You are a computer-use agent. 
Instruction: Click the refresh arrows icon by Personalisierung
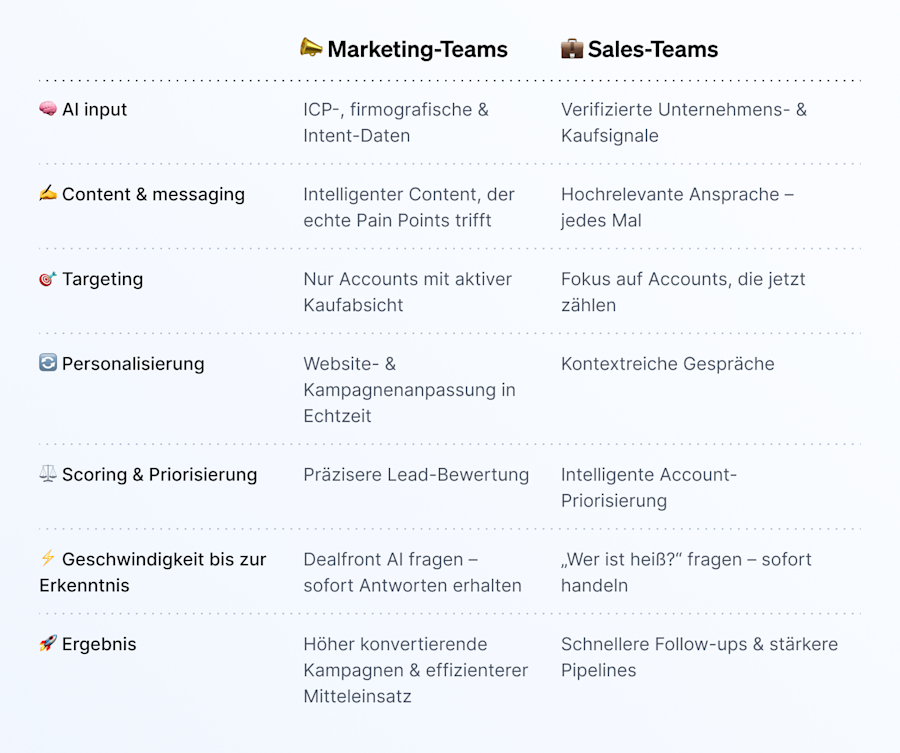pos(48,363)
